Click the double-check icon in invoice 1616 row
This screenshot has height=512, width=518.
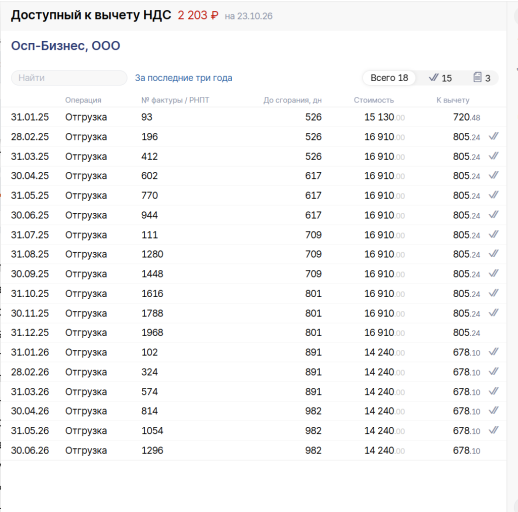pos(494,293)
